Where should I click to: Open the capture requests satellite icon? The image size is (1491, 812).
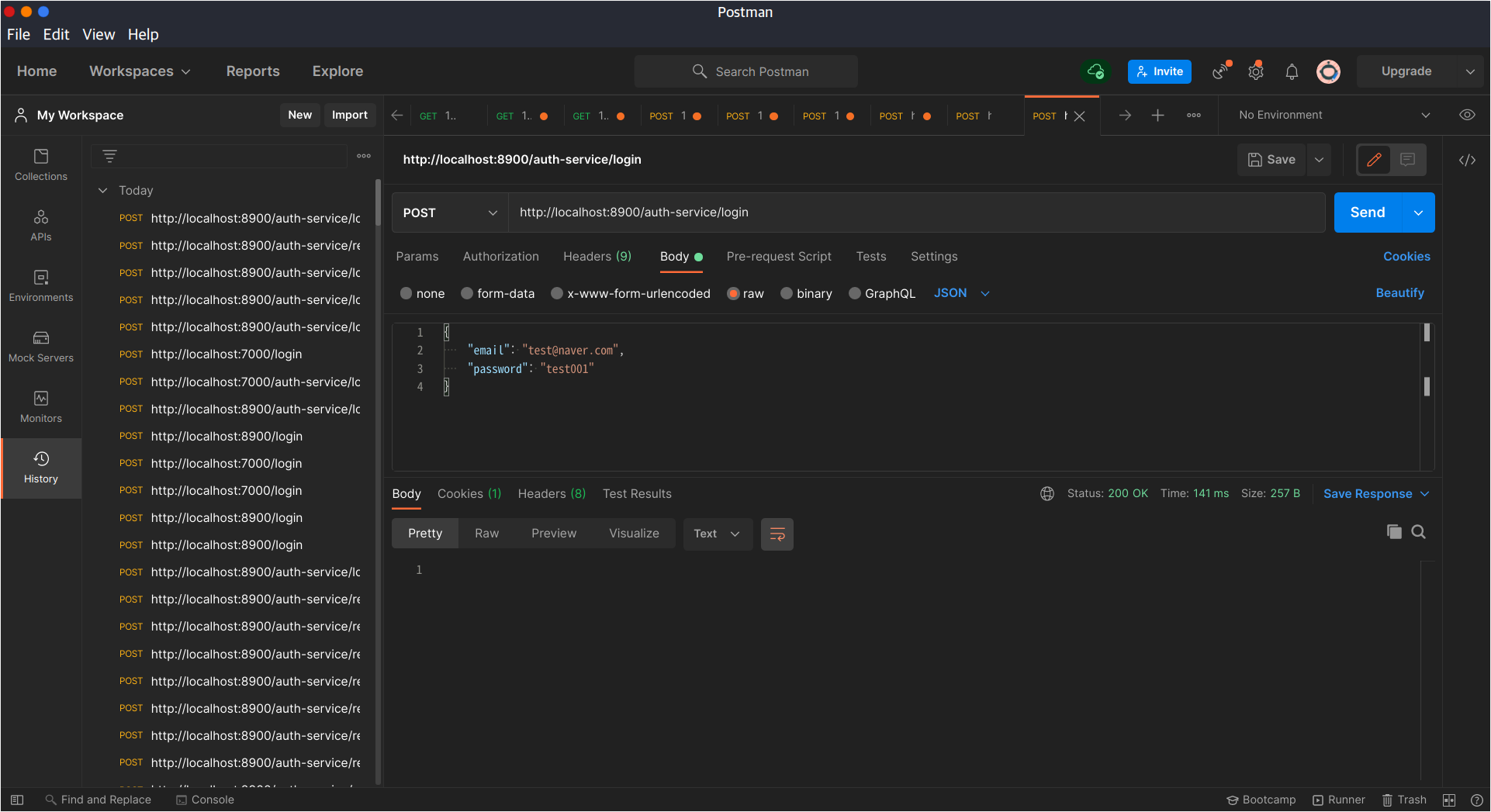tap(1221, 71)
